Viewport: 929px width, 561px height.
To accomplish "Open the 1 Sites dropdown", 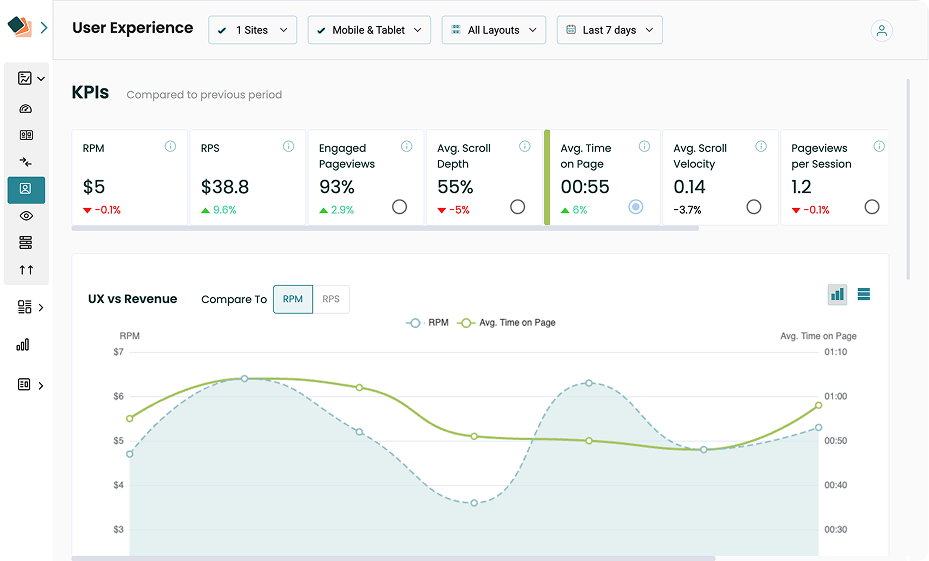I will tap(253, 30).
